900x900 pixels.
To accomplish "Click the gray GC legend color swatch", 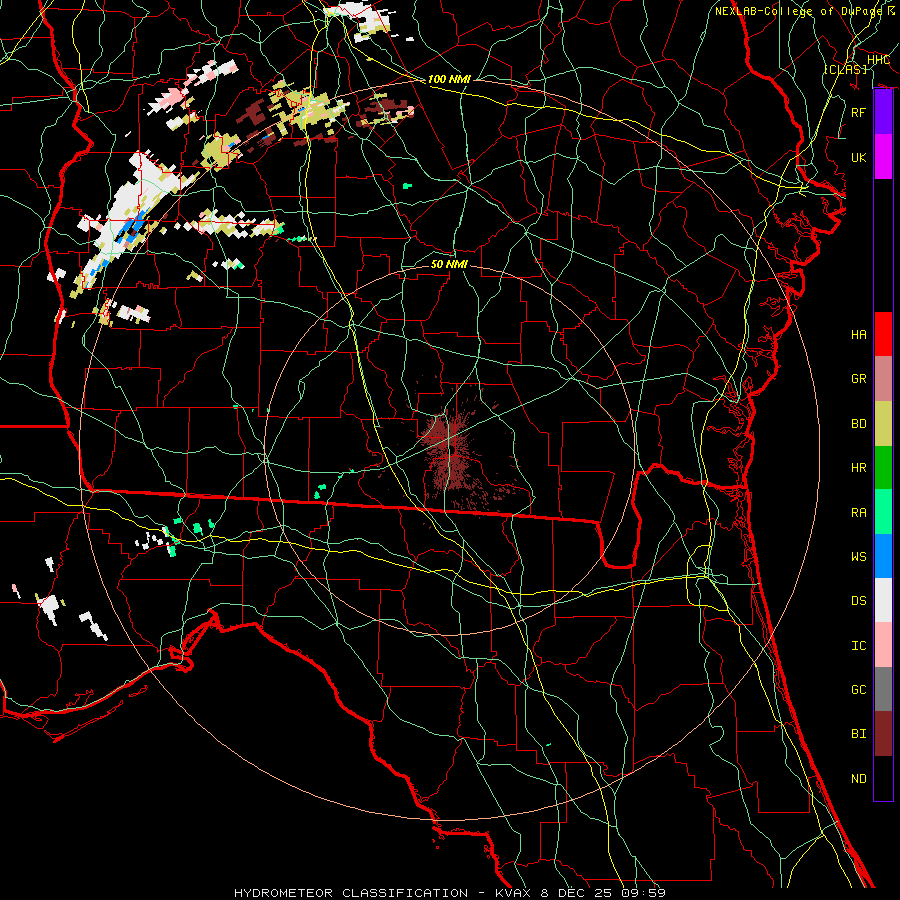I will tap(883, 689).
